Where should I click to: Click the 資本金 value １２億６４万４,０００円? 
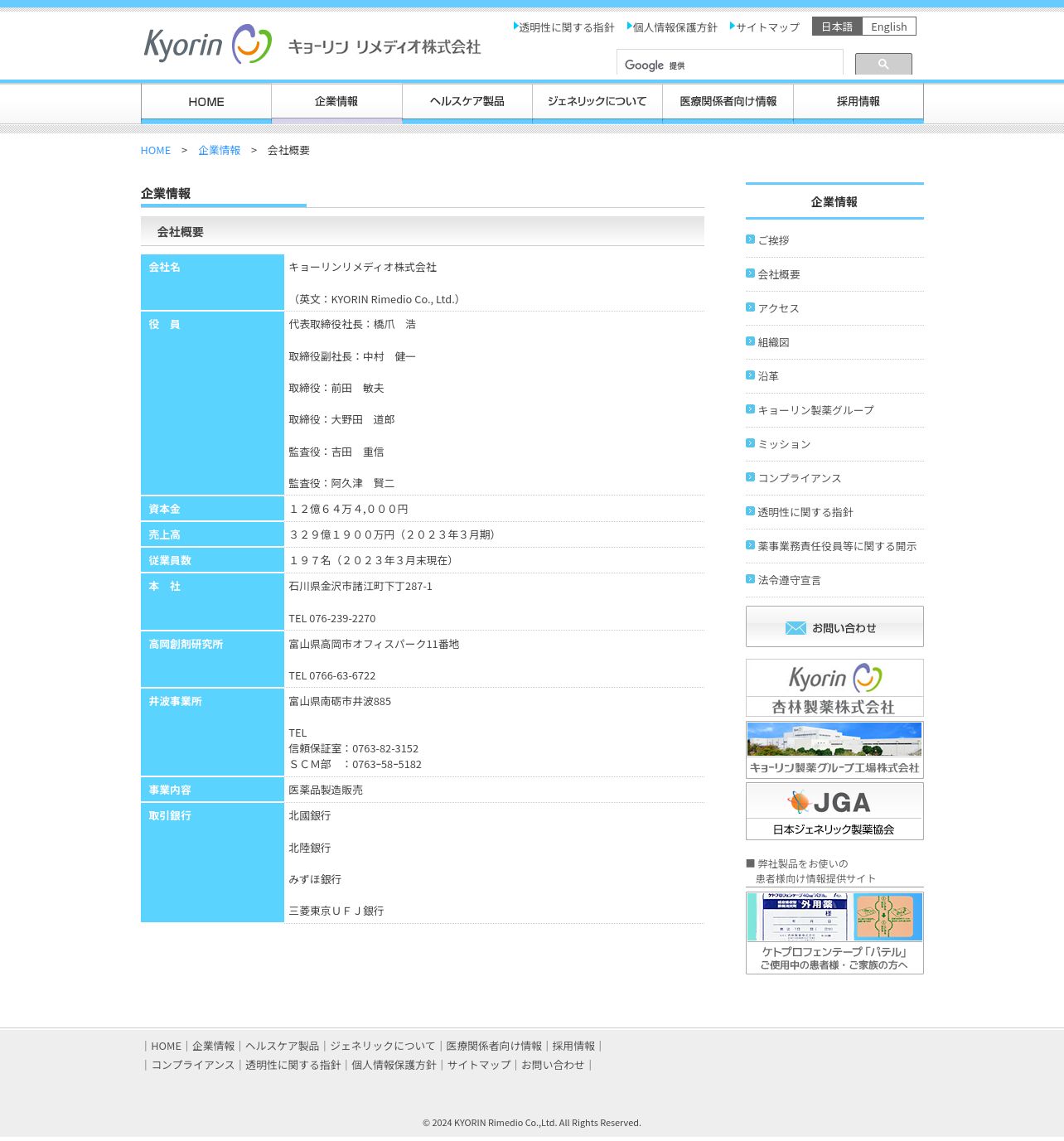click(348, 509)
